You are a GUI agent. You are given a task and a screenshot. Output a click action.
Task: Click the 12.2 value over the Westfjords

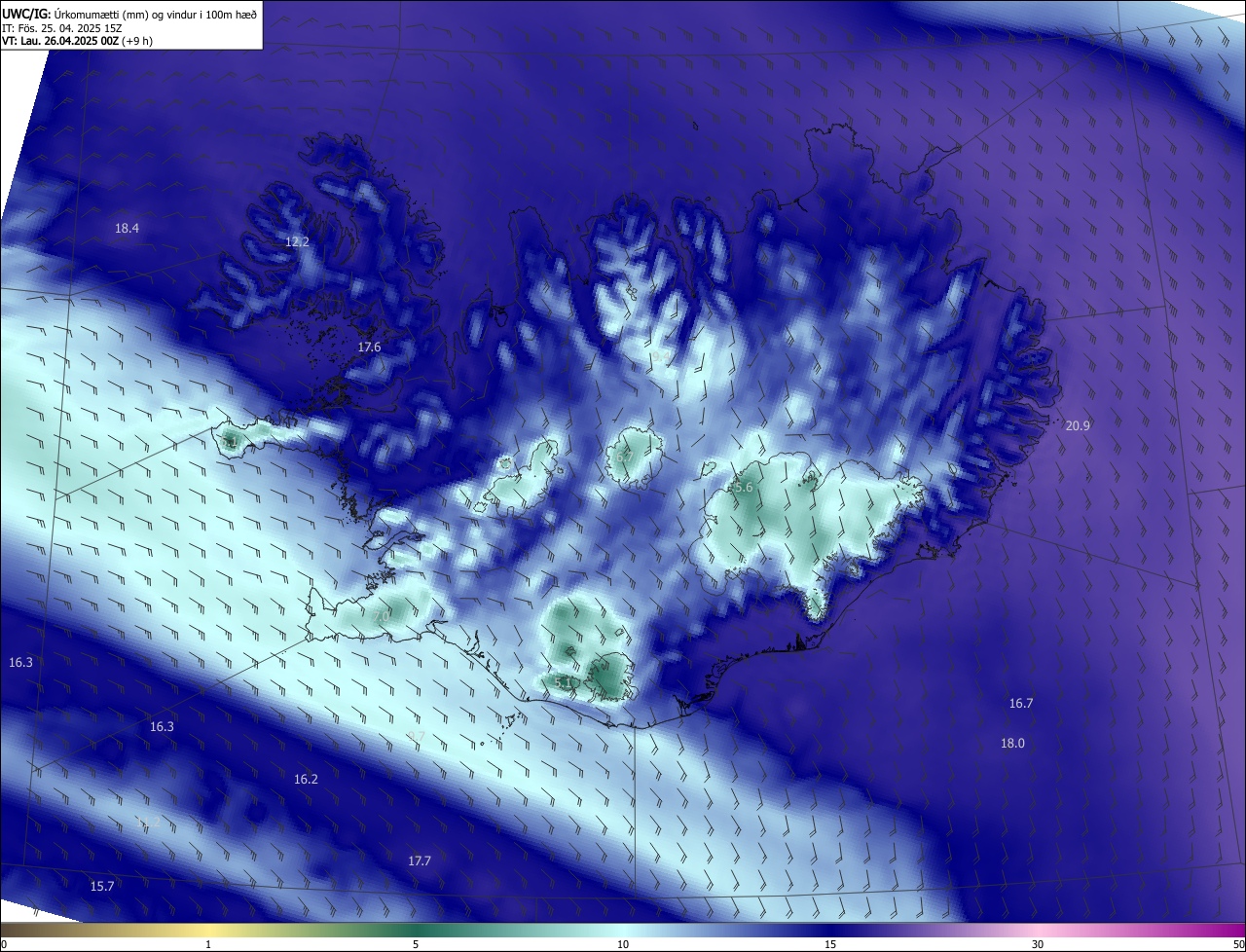(x=297, y=241)
